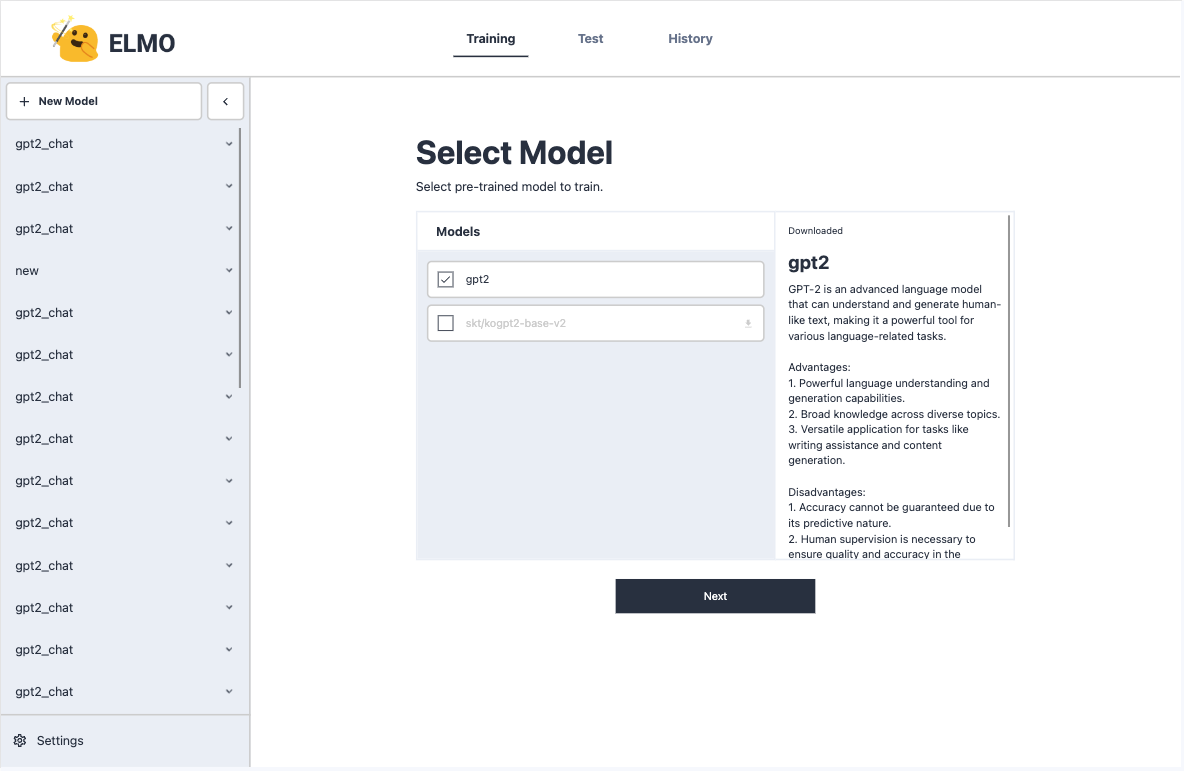Screen dimensions: 1184x771
Task: Expand the last gpt2_chat entry
Action: 229,691
